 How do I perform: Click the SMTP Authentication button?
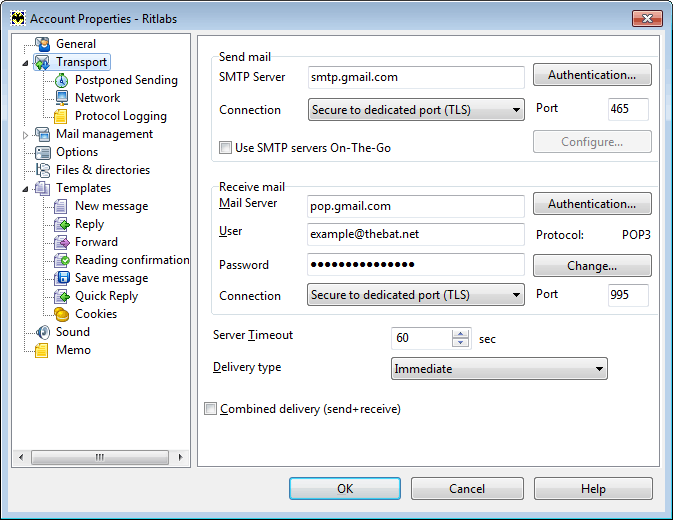[592, 75]
